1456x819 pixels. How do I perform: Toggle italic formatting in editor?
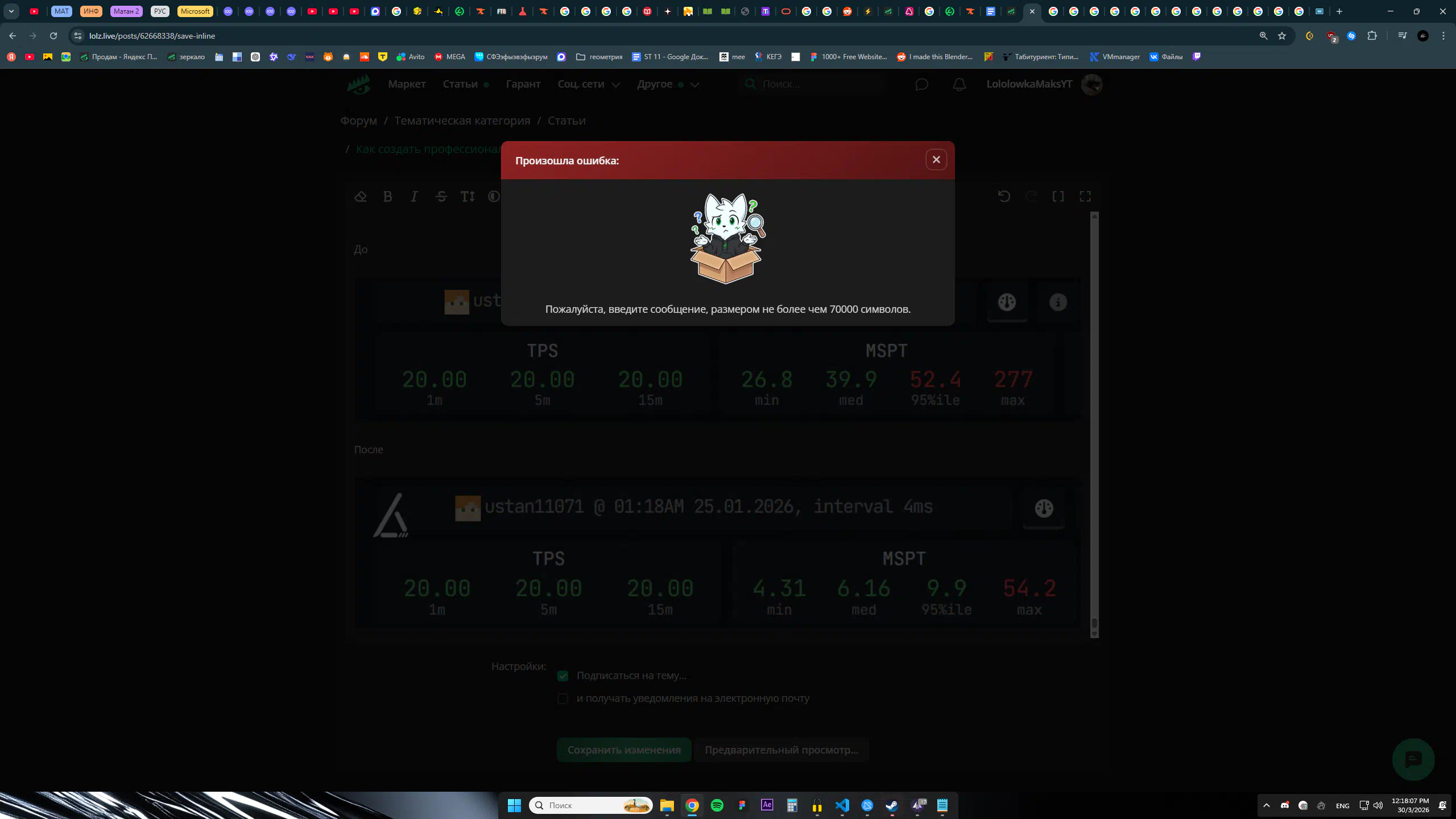click(x=414, y=197)
